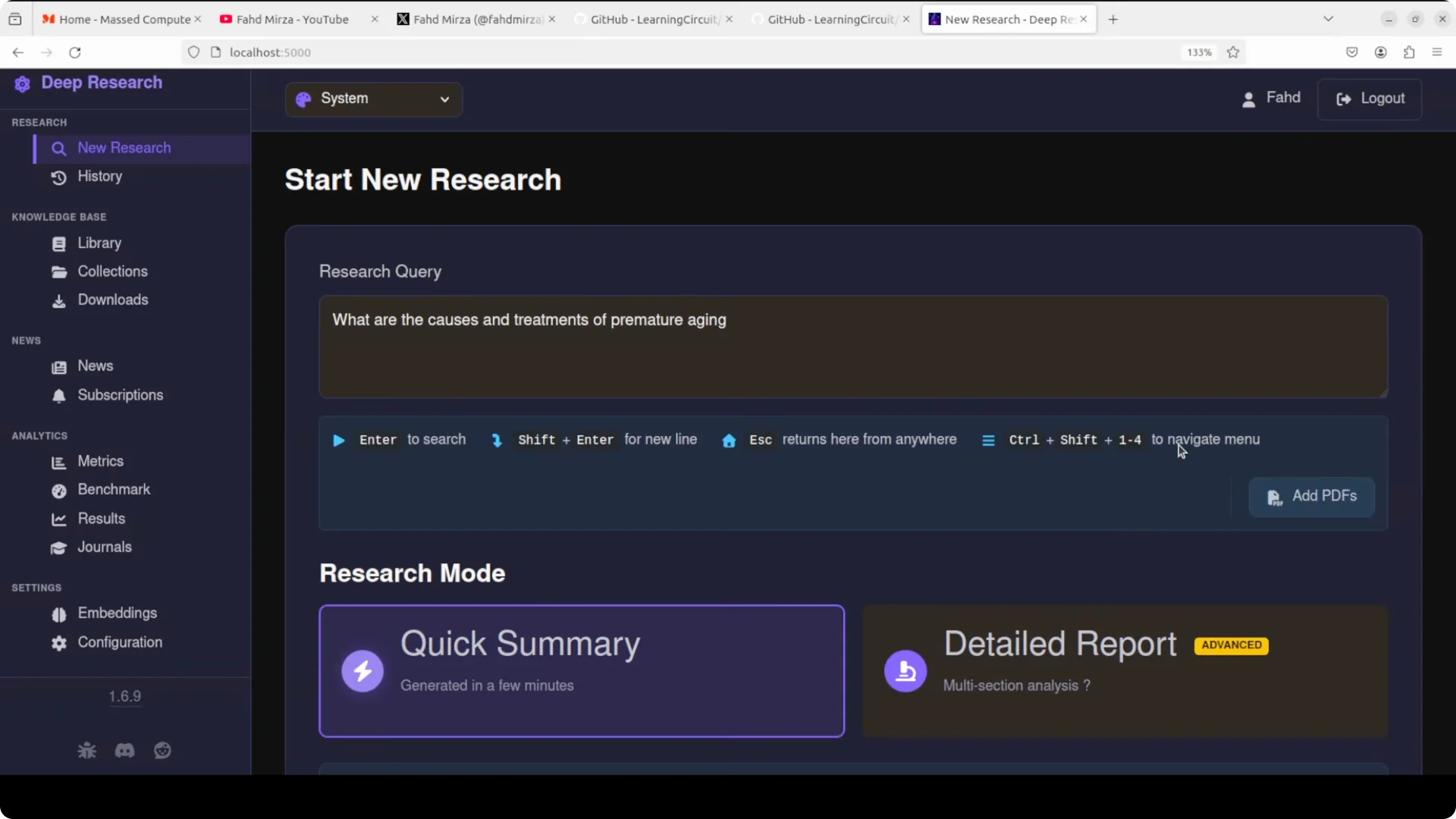Open Library in the sidebar
1456x819 pixels.
pyautogui.click(x=142, y=243)
